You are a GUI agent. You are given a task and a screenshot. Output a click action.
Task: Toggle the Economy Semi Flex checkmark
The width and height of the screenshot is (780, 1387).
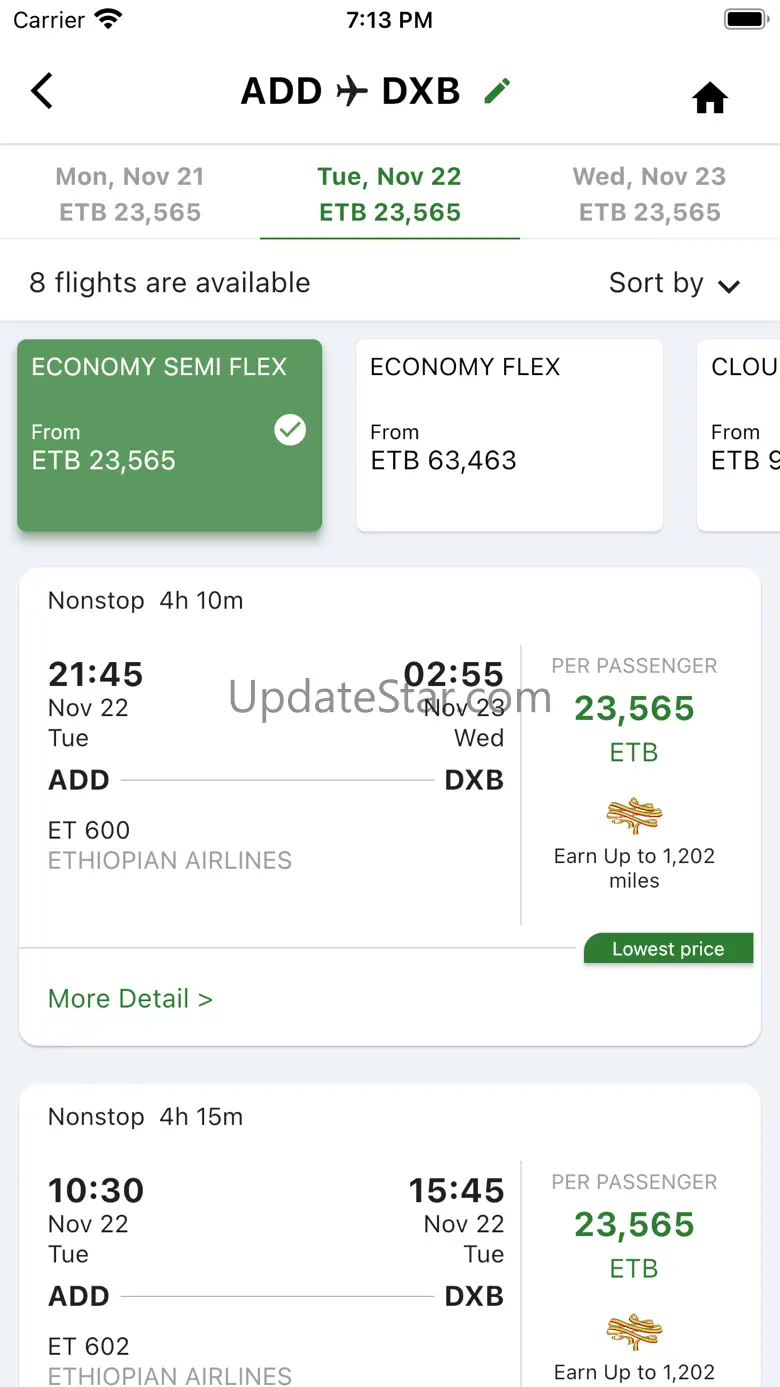[x=290, y=431]
